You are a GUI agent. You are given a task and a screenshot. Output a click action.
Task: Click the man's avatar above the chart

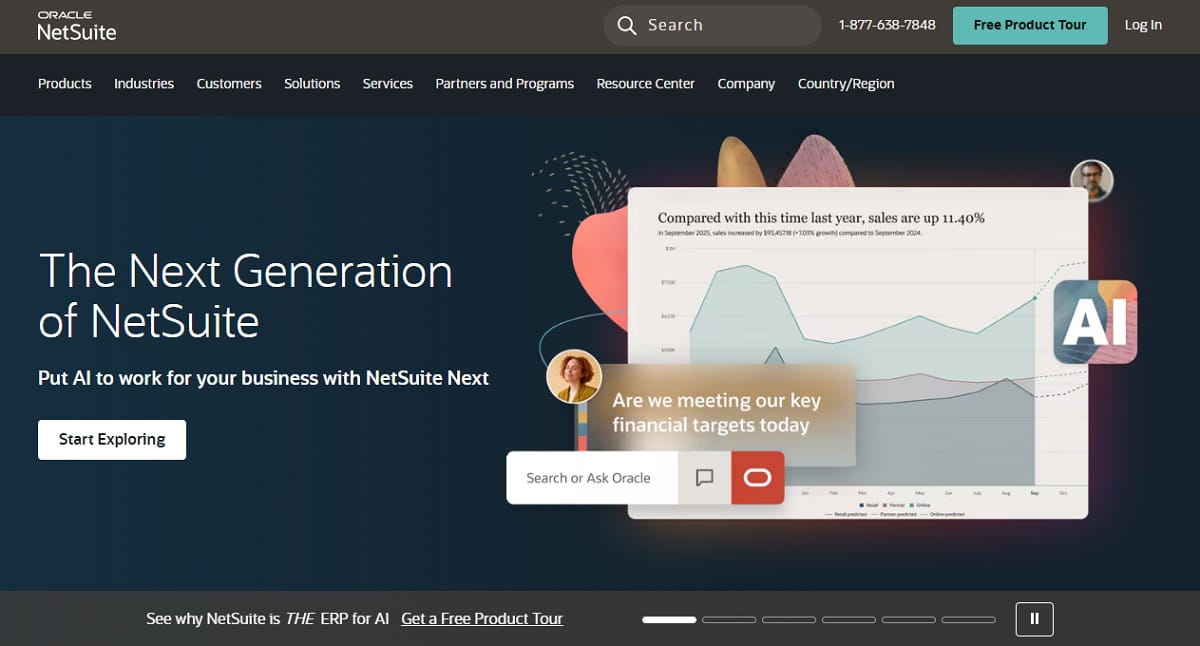point(1091,181)
